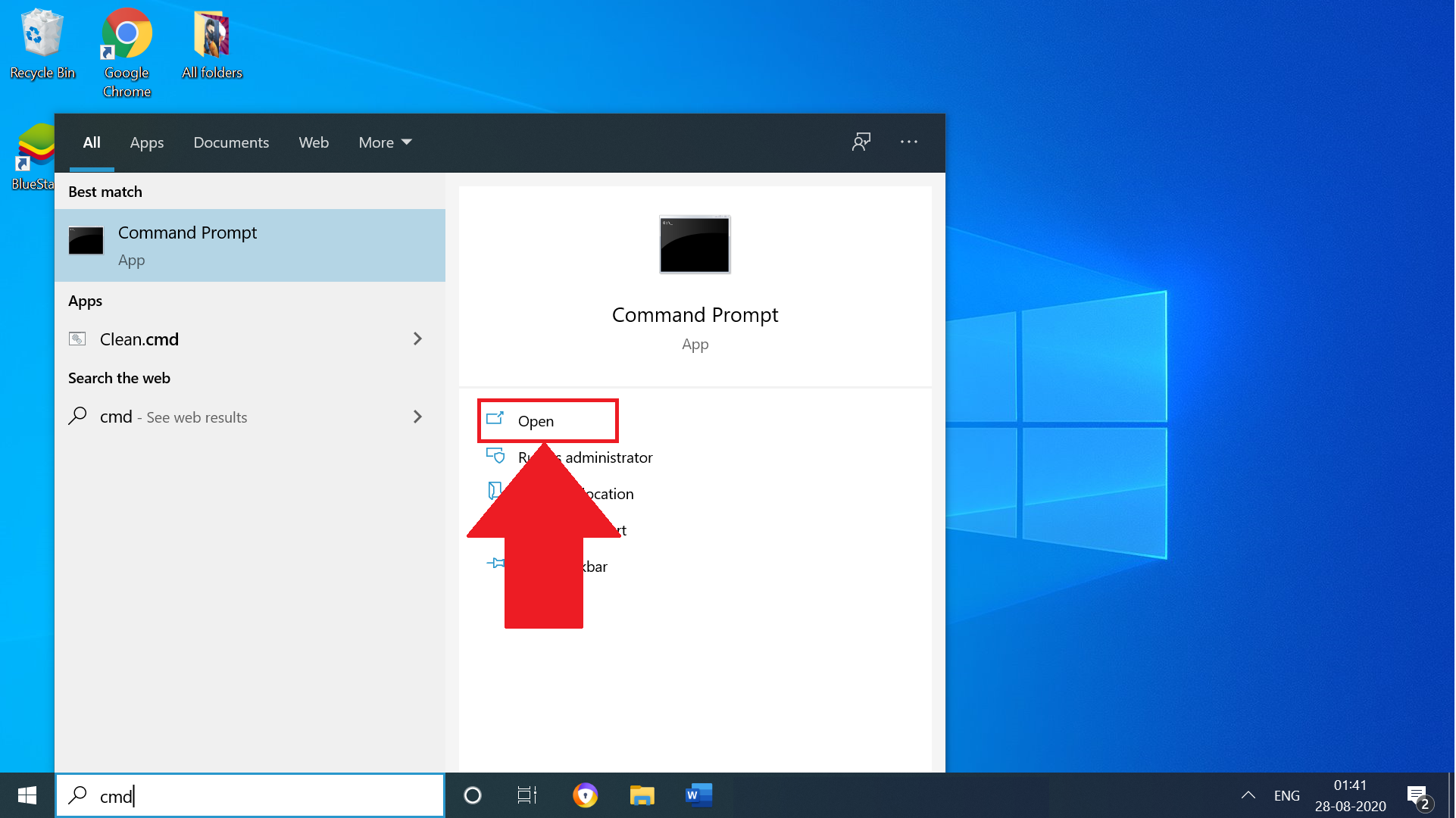Switch to the Apps search tab
This screenshot has height=818, width=1456.
click(147, 142)
